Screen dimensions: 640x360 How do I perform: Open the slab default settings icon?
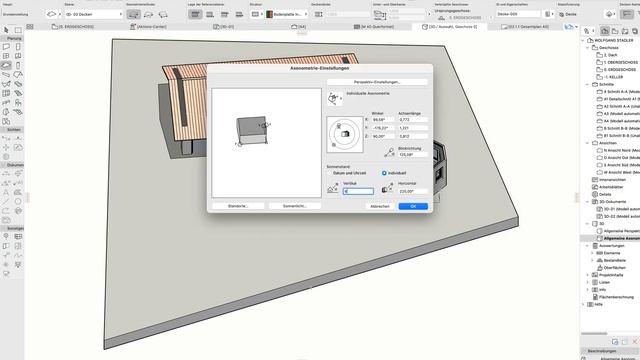pos(51,14)
